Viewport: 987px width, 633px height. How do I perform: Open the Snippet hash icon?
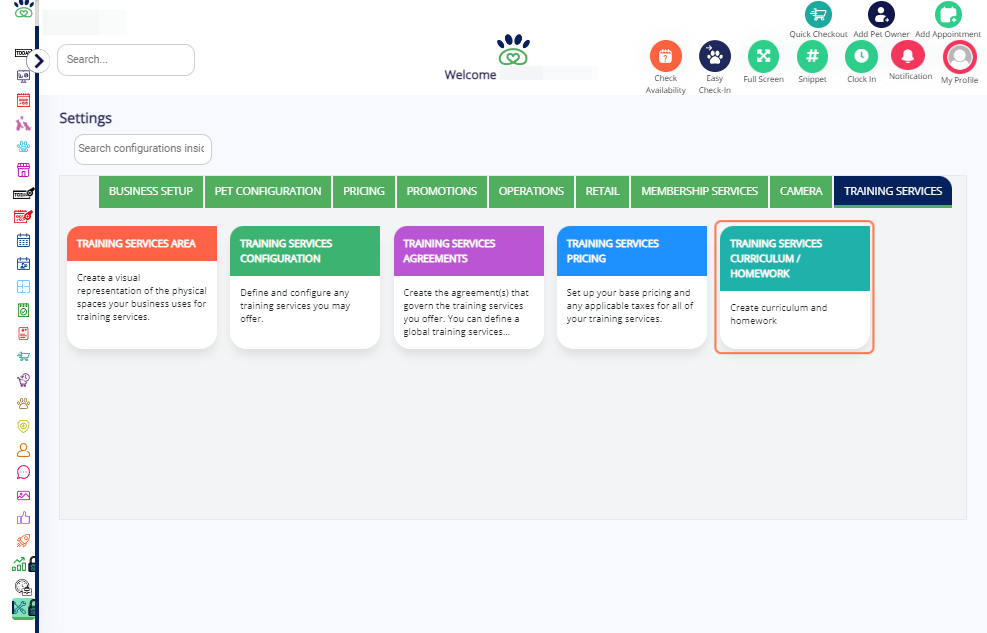(x=813, y=57)
